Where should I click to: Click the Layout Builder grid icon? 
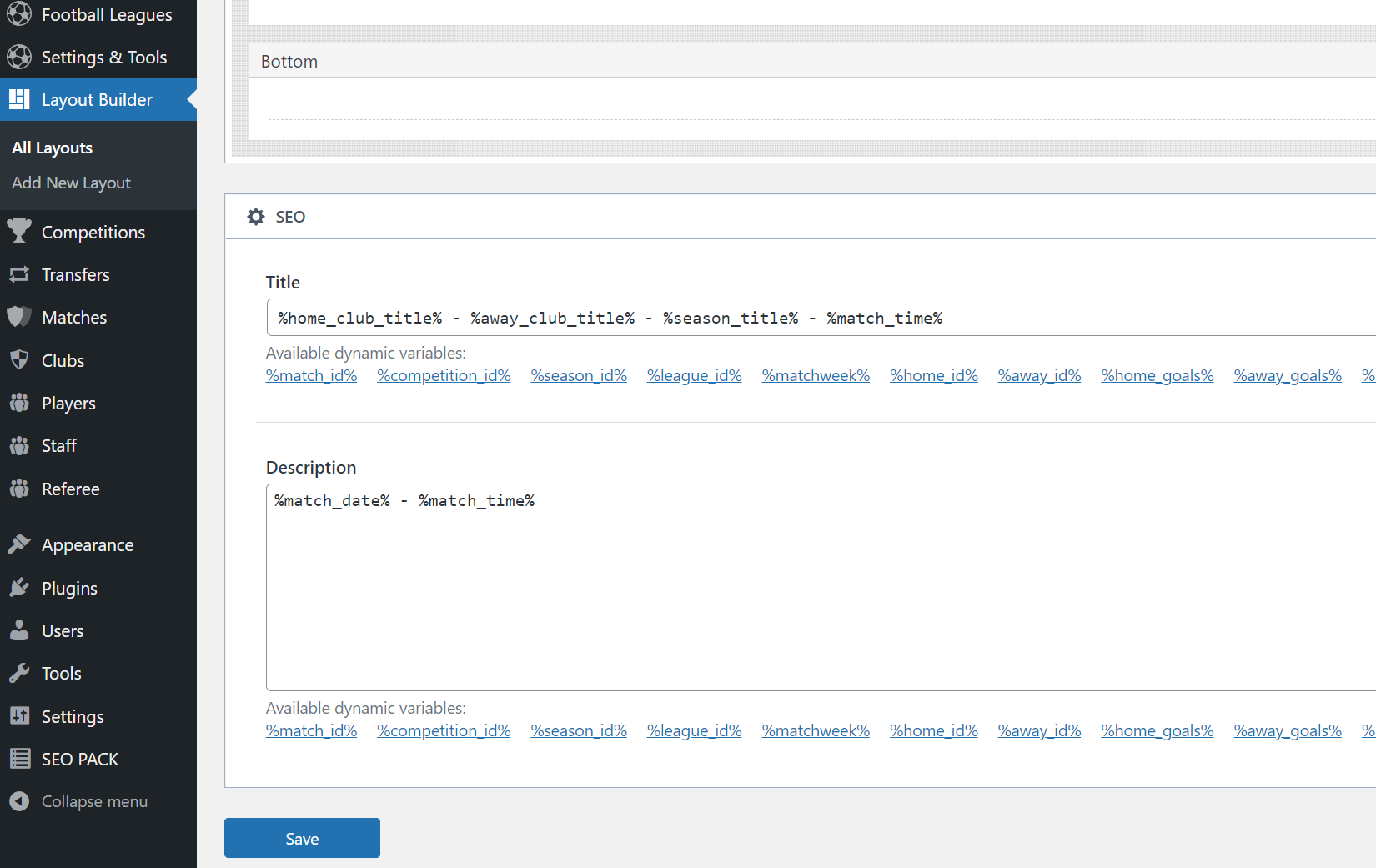click(x=19, y=99)
